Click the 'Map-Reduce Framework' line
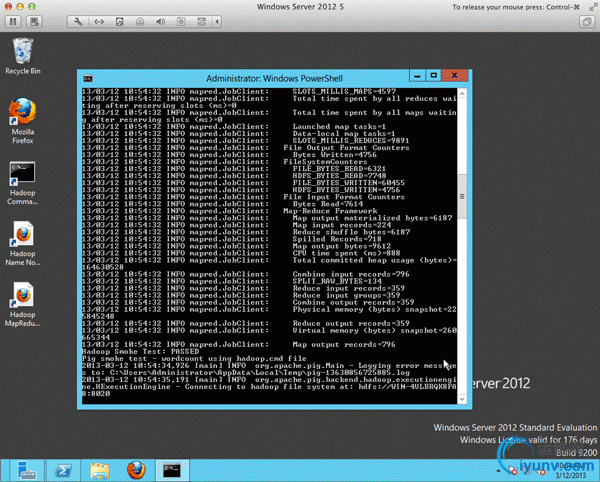This screenshot has width=600, height=482. (x=229, y=211)
